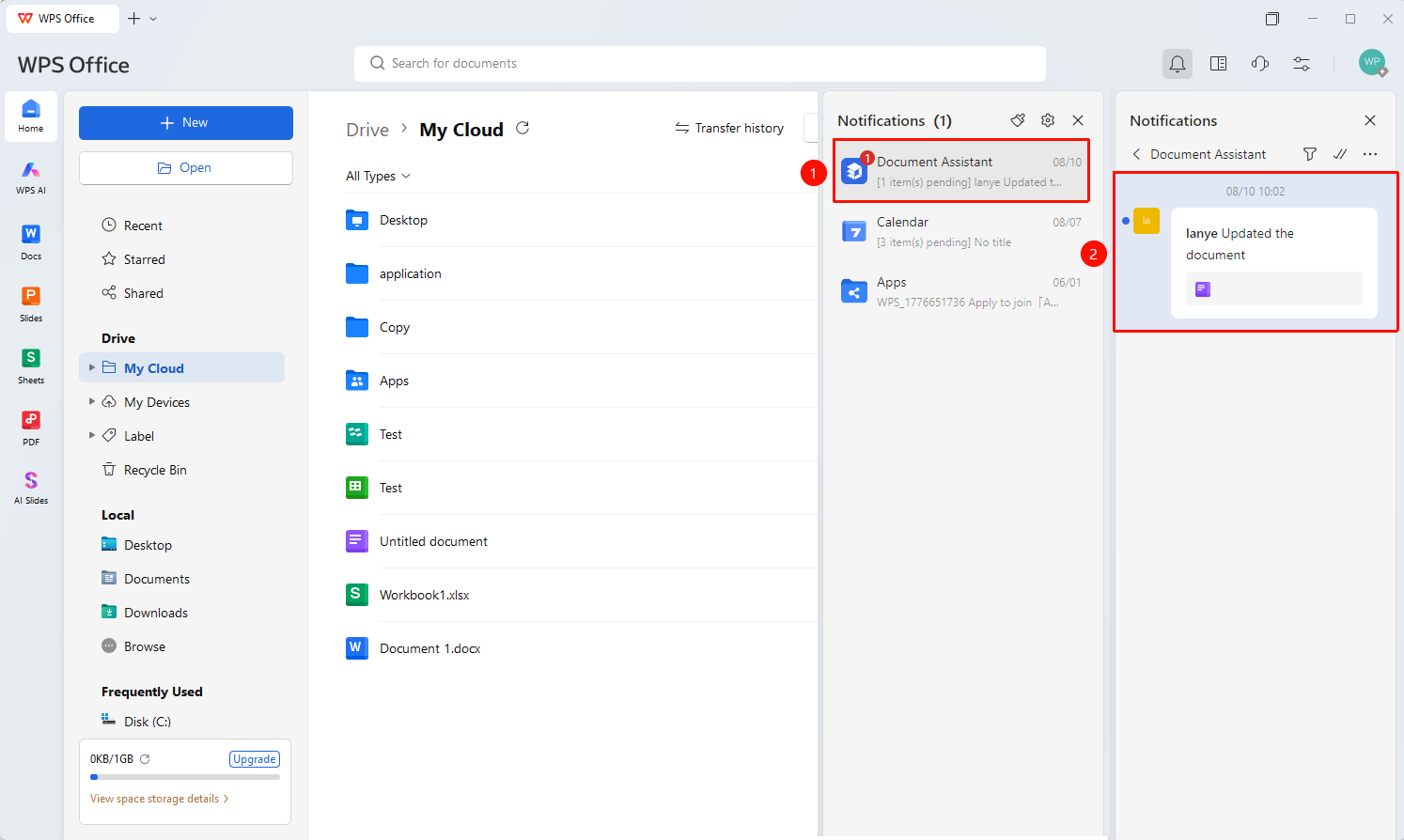Open the PDF app in the sidebar
The image size is (1404, 840).
(31, 428)
